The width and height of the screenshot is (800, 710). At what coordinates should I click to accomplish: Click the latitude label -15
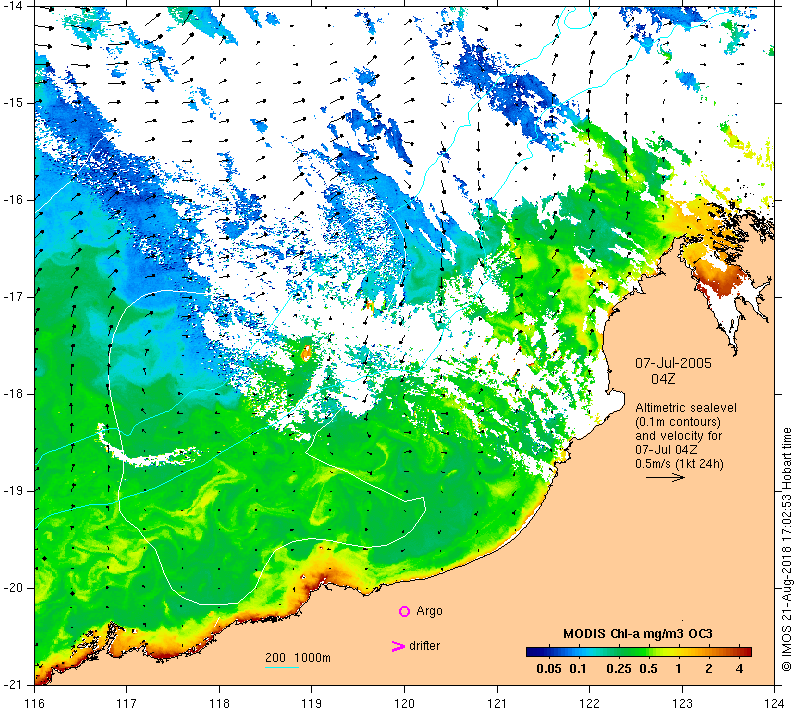point(12,103)
